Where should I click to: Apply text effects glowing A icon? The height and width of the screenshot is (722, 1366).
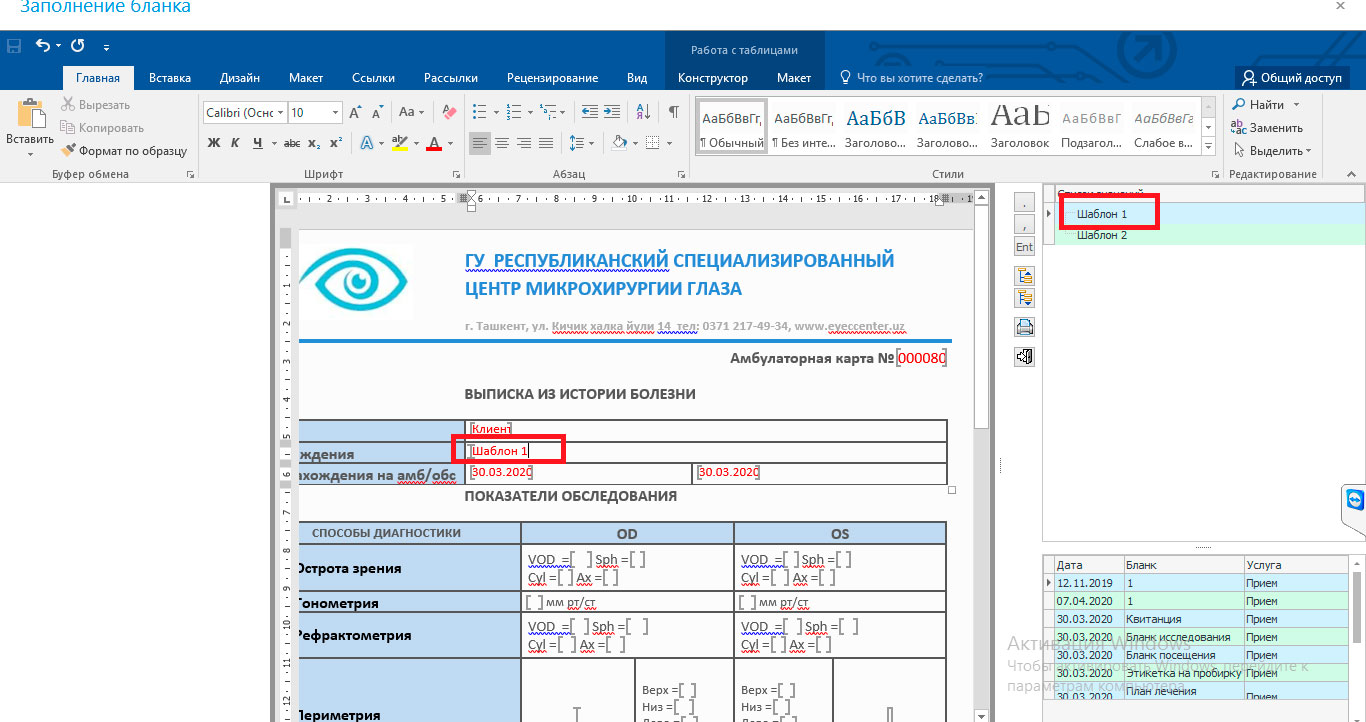pyautogui.click(x=367, y=143)
